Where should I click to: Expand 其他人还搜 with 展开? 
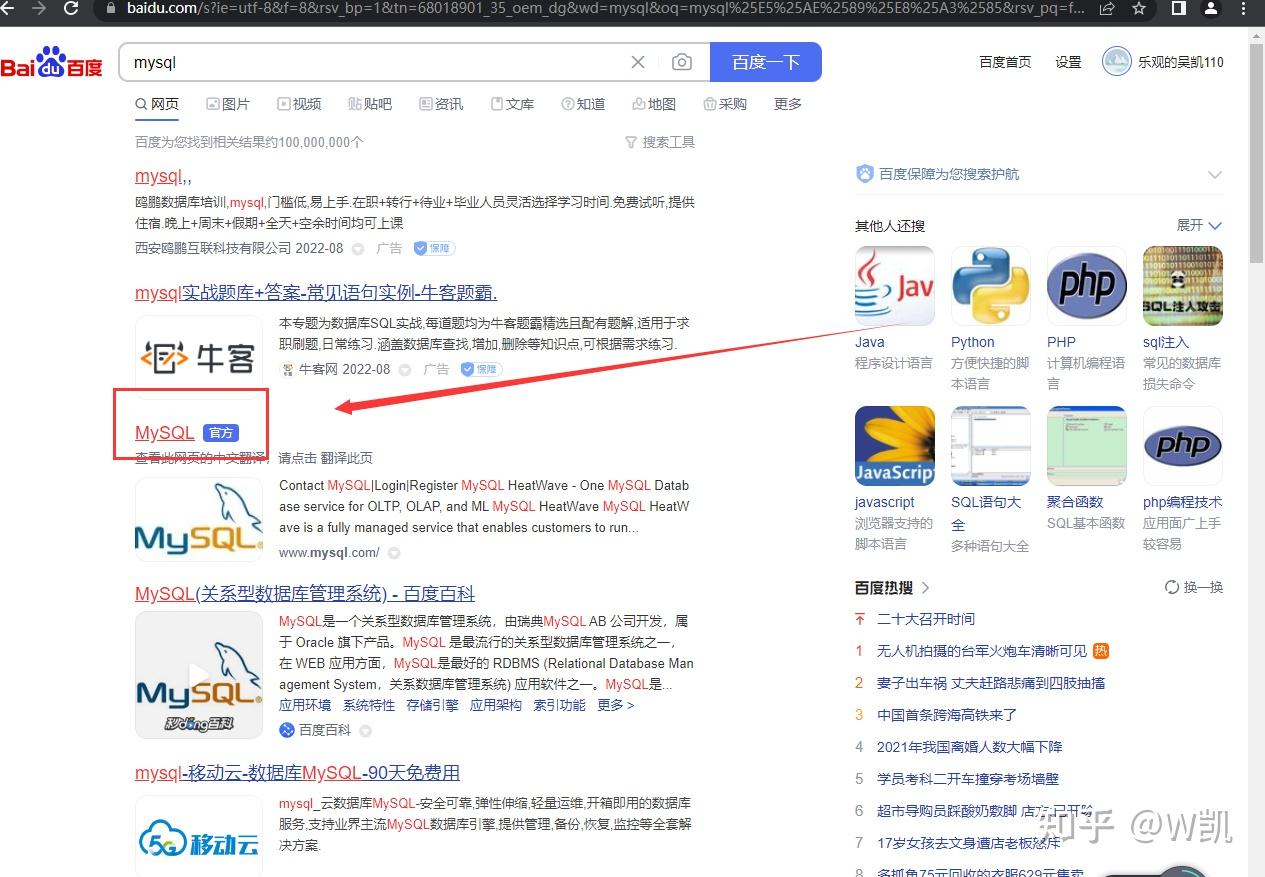[1199, 225]
